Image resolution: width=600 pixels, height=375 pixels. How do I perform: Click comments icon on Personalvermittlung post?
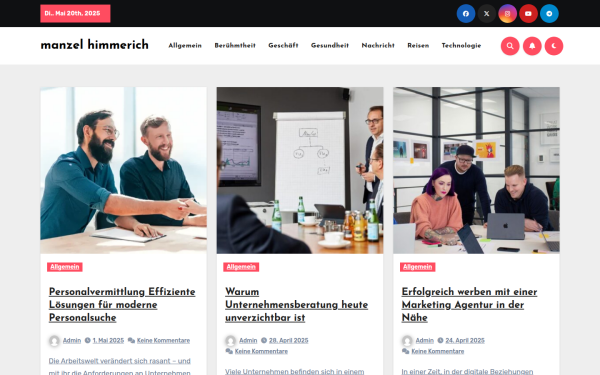131,340
